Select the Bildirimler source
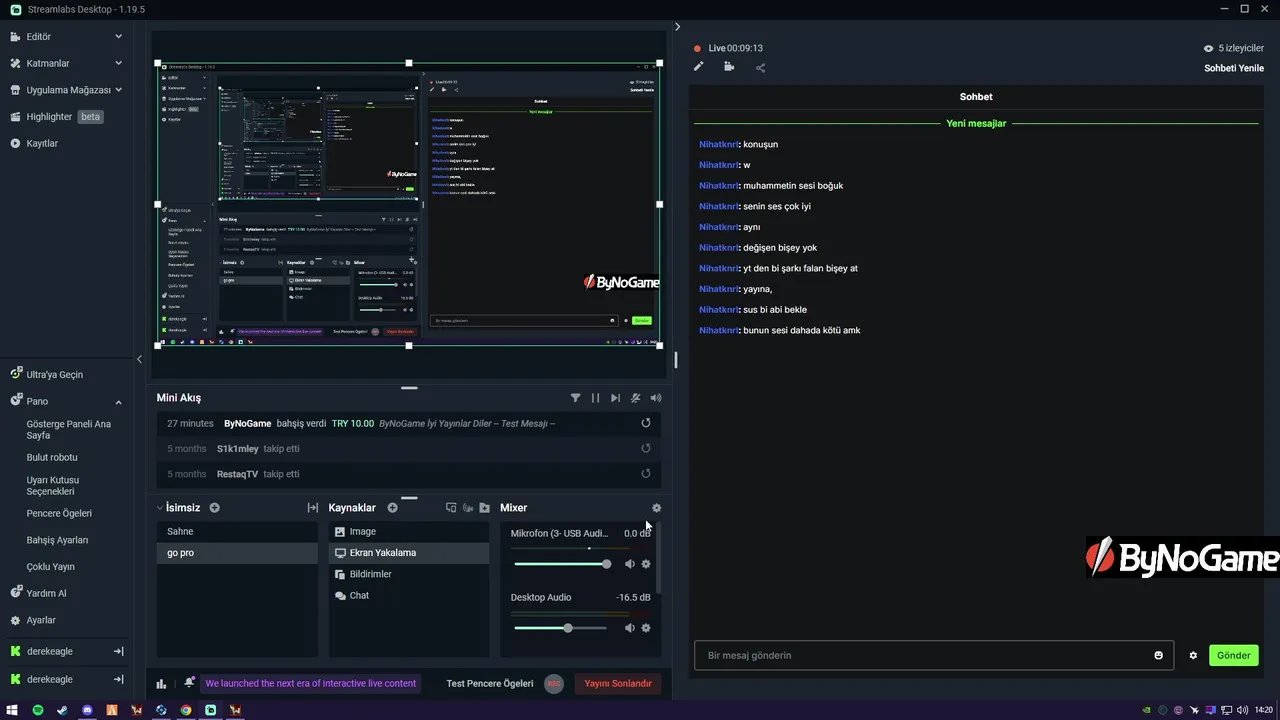Image resolution: width=1280 pixels, height=720 pixels. [x=409, y=574]
